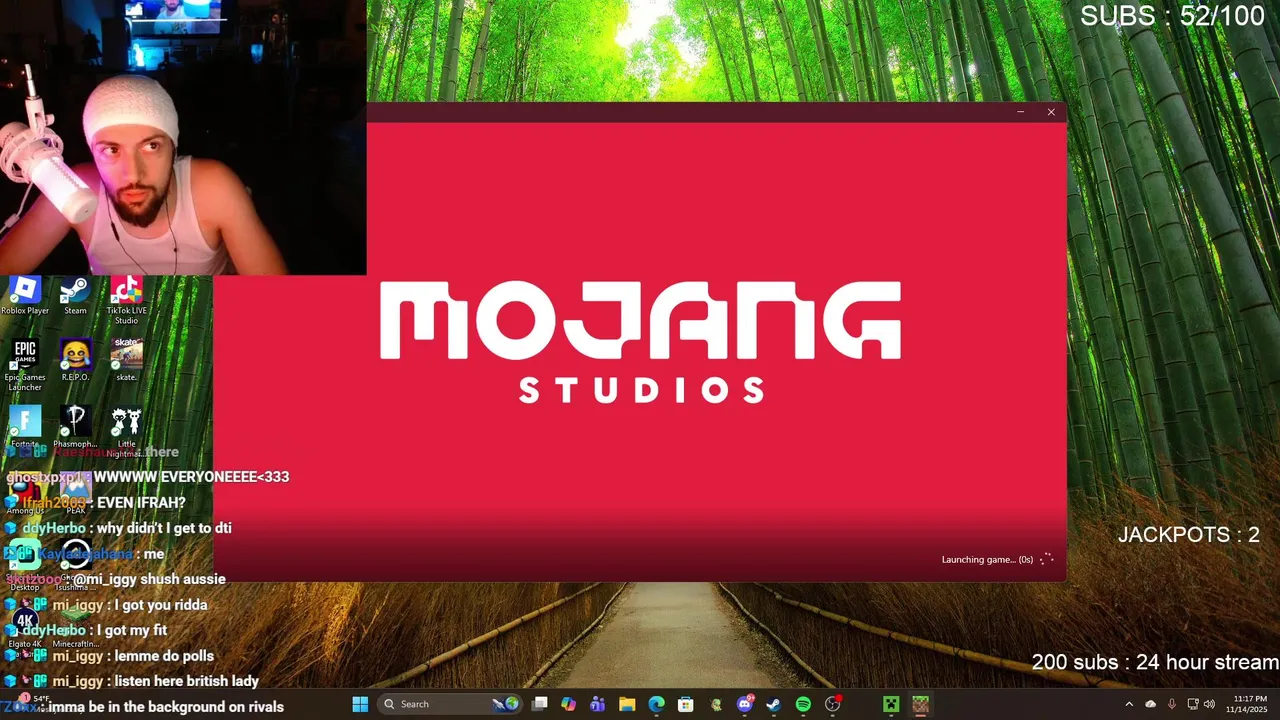
Task: Launch Microsoft Edge from the taskbar
Action: tap(656, 704)
